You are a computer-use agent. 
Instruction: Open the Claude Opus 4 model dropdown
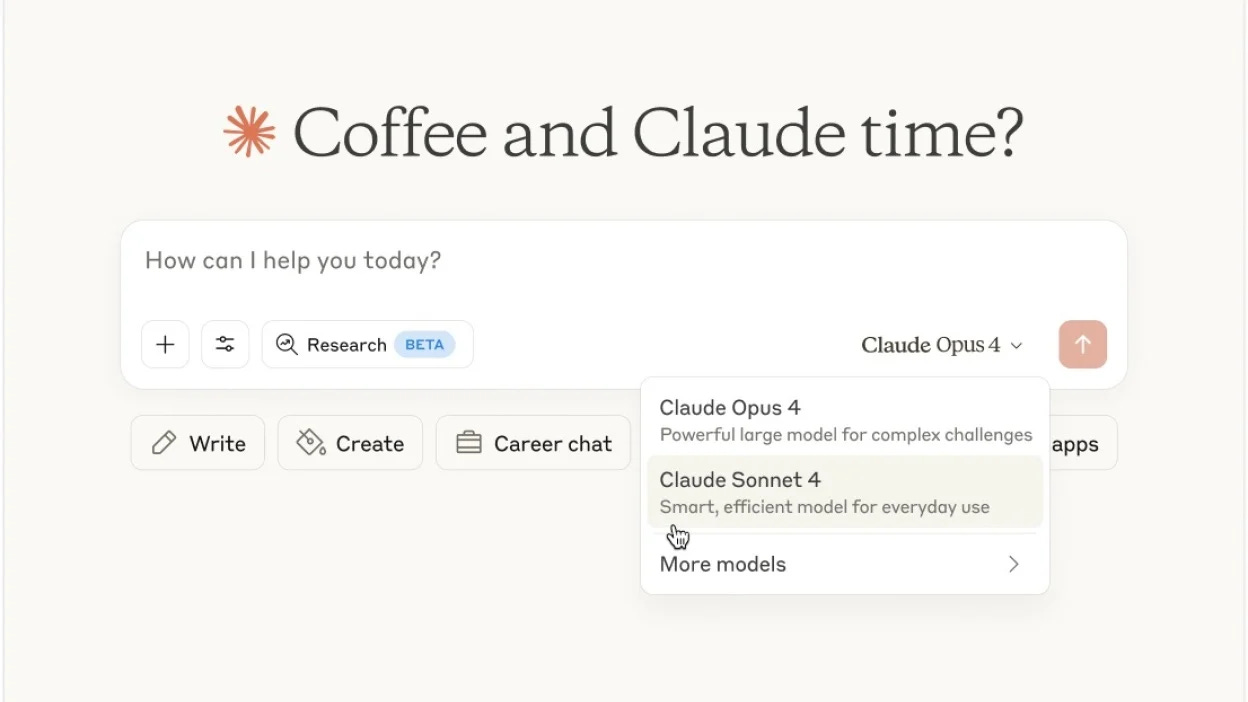[940, 344]
